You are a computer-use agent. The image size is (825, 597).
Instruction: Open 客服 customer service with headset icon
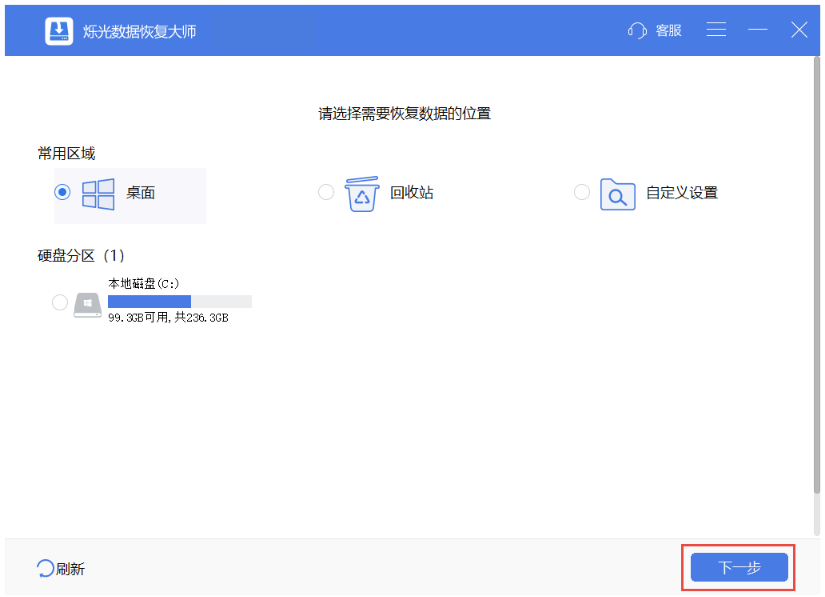[654, 29]
